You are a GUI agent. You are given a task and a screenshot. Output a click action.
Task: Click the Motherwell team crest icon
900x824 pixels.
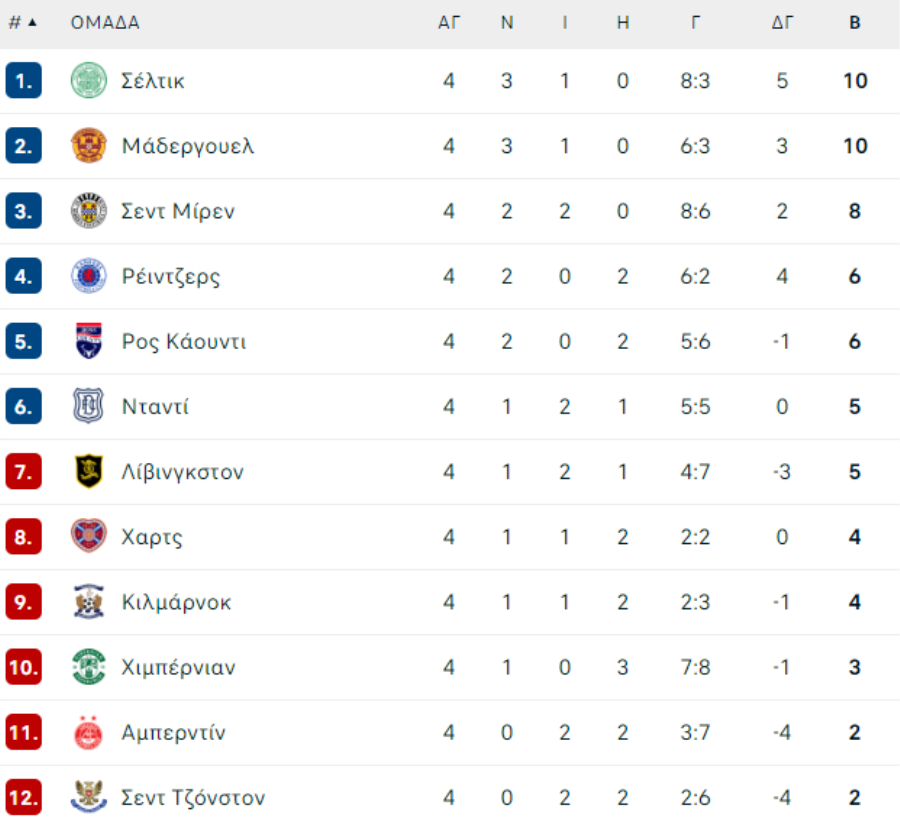point(88,146)
